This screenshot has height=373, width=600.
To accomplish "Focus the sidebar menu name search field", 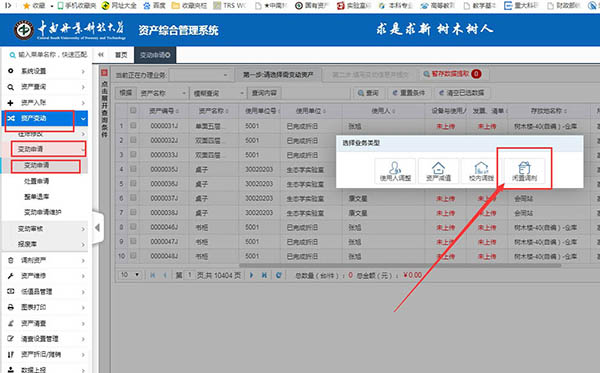I will (48, 55).
